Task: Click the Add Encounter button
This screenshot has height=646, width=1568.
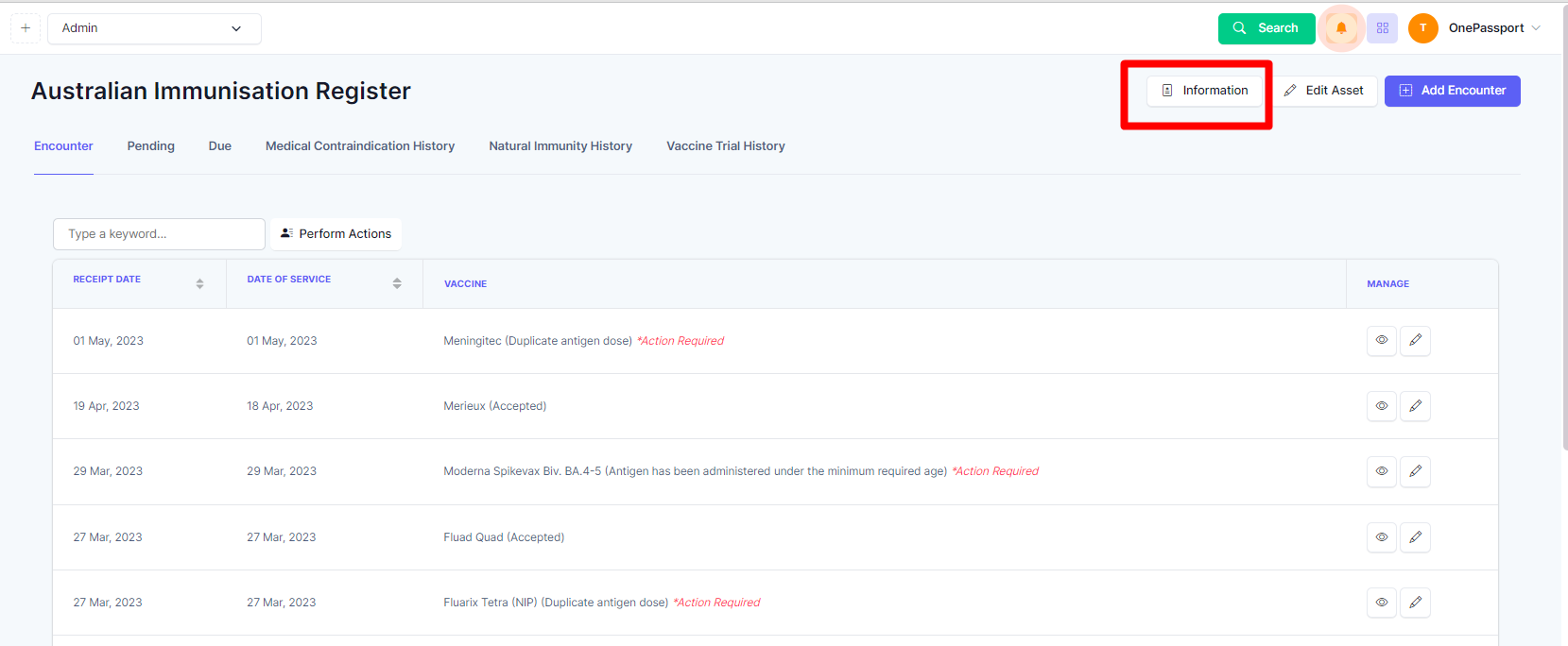Action: click(1453, 91)
